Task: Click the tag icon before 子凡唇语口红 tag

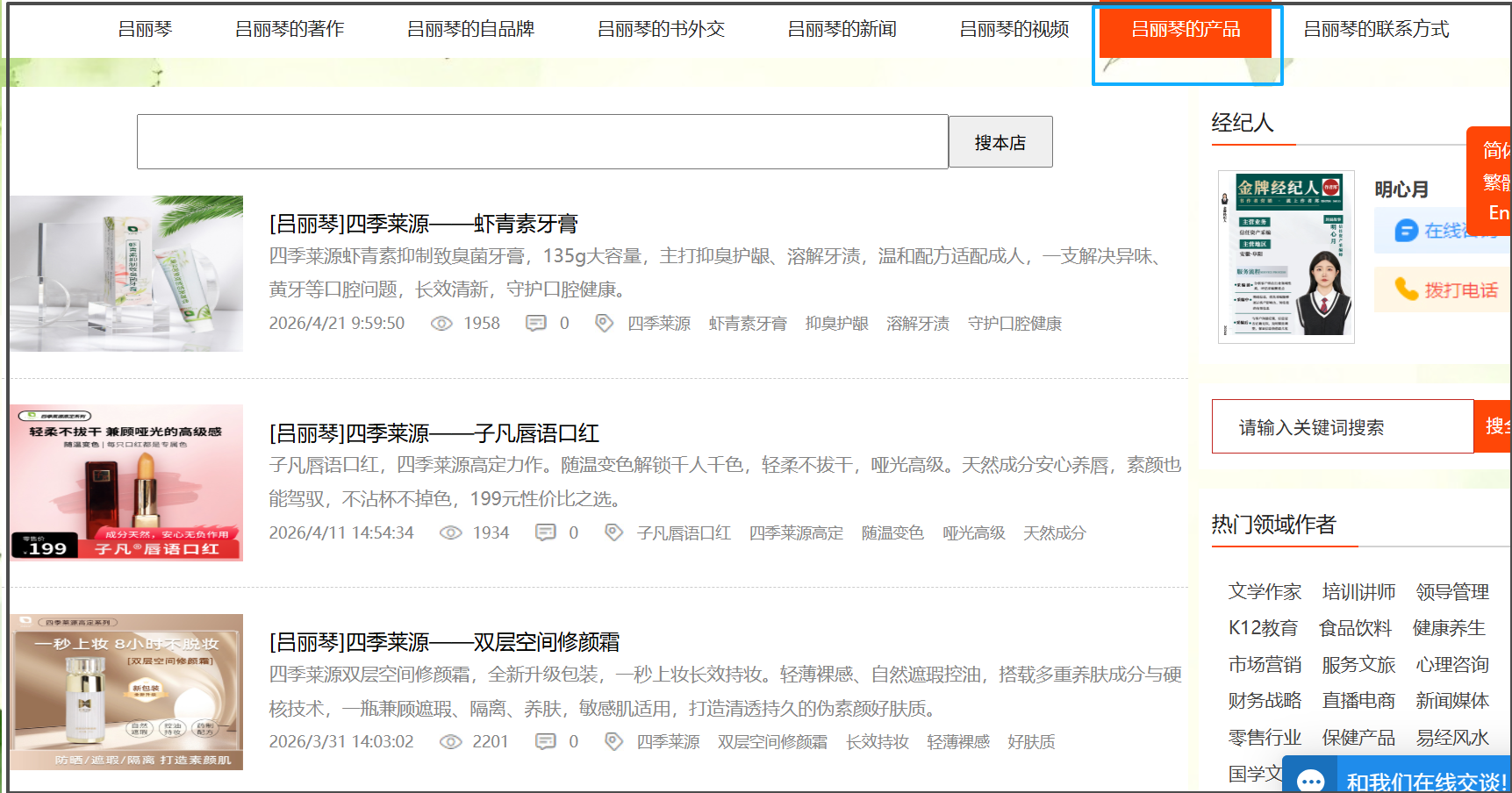Action: click(613, 532)
